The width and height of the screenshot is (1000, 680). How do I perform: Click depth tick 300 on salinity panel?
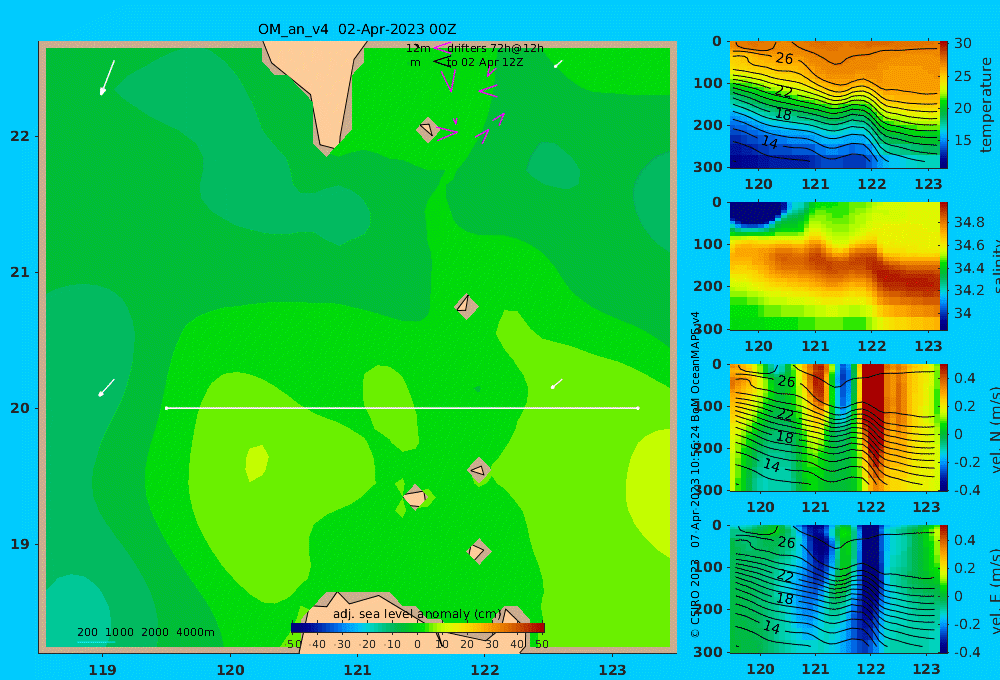pyautogui.click(x=708, y=329)
